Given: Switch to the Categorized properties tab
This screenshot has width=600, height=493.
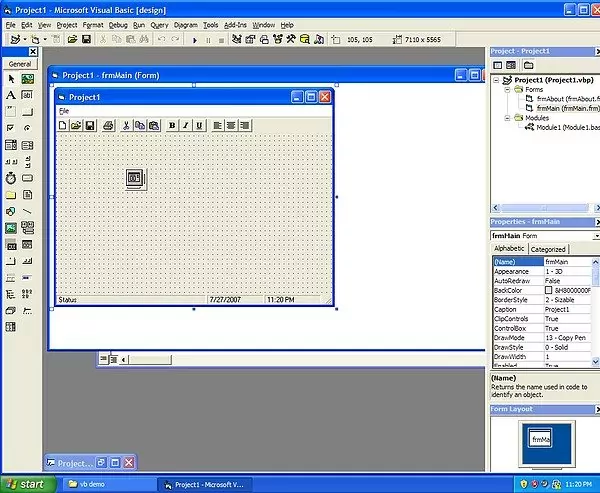Looking at the screenshot, I should coord(548,249).
